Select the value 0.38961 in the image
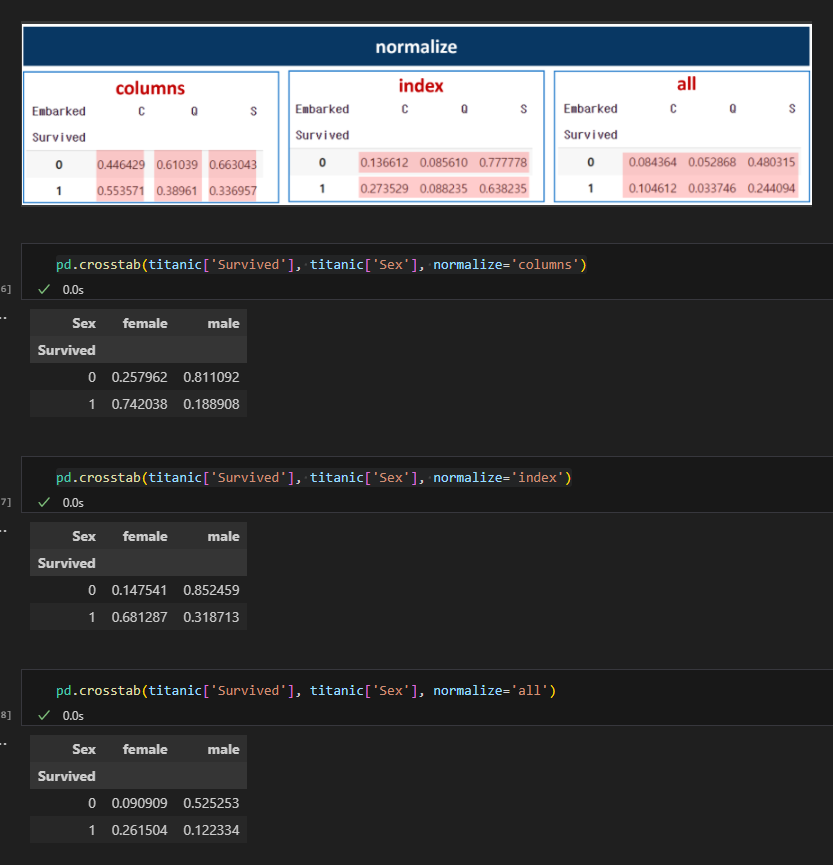833x865 pixels. click(x=177, y=191)
